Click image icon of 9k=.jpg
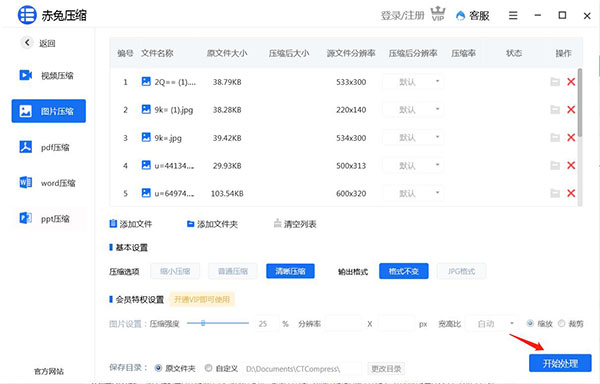600x384 pixels. pyautogui.click(x=146, y=137)
